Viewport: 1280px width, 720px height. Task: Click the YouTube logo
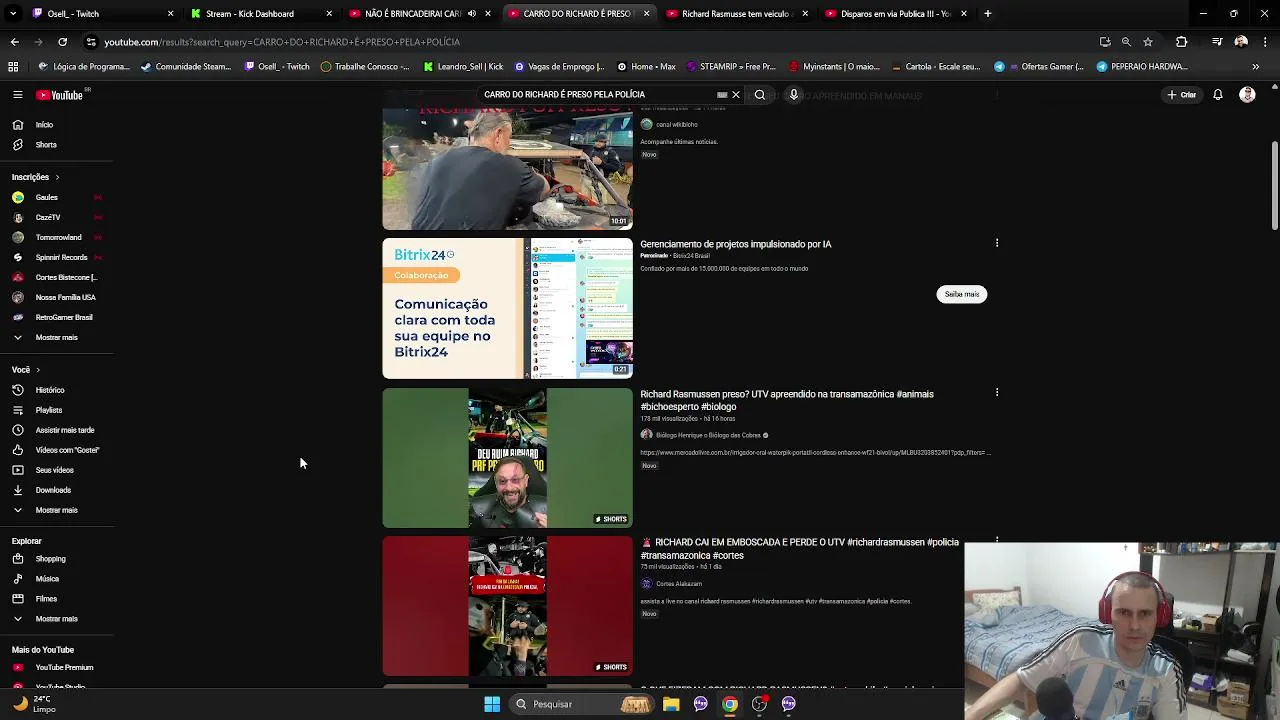(x=60, y=95)
